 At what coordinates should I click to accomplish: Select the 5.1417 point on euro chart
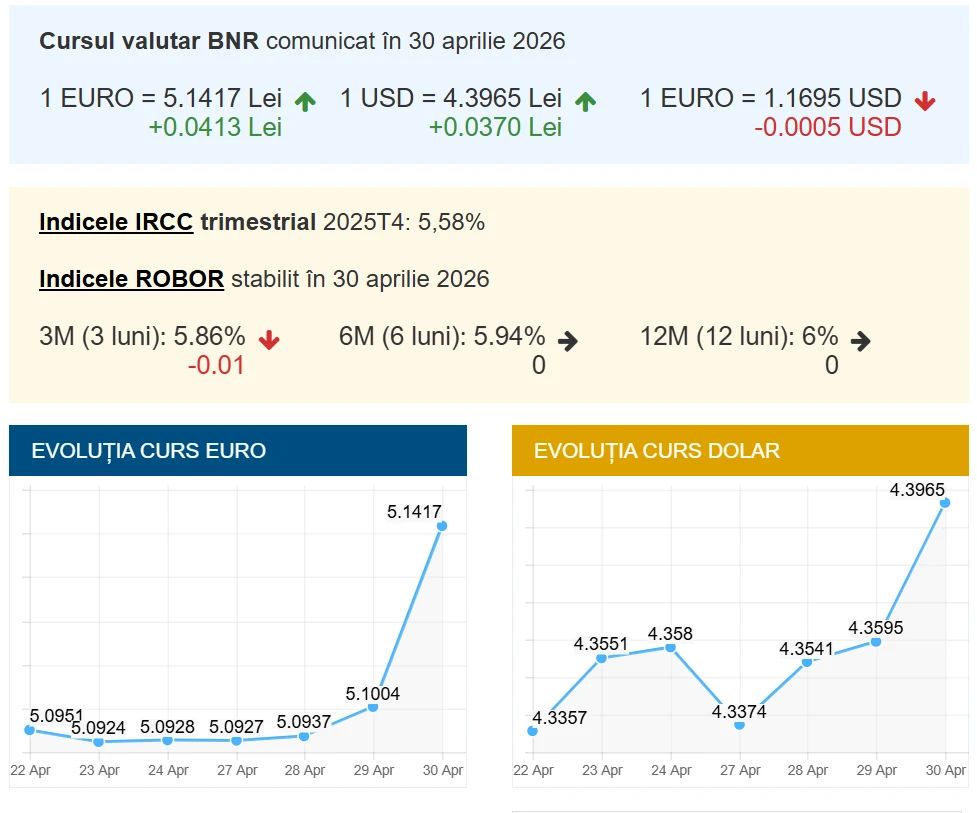(x=441, y=526)
